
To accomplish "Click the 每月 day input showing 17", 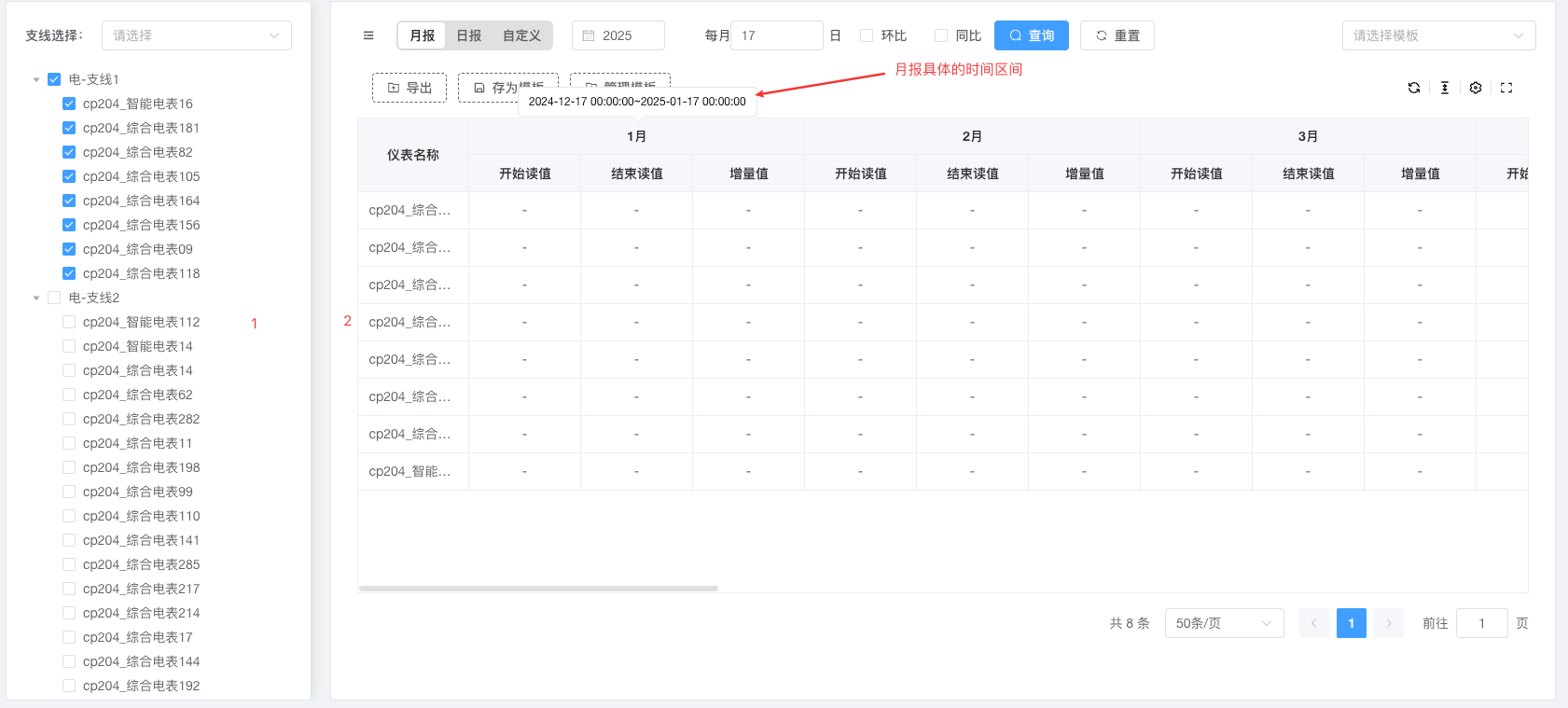I will click(x=777, y=35).
